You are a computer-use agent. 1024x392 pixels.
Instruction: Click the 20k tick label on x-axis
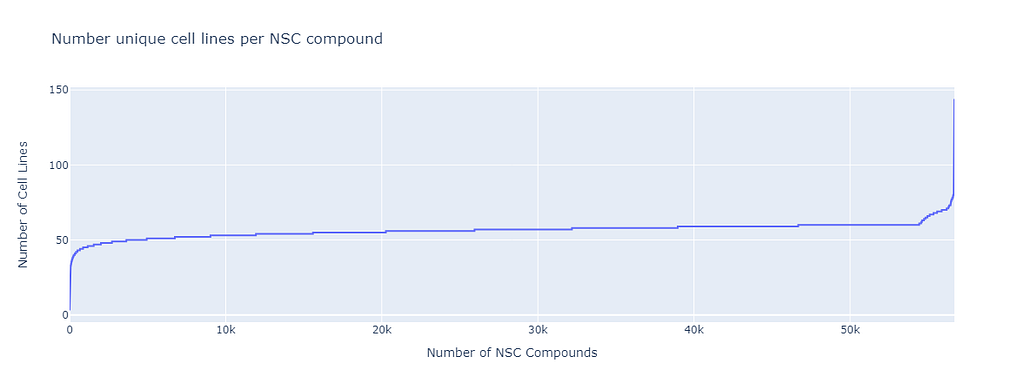(382, 330)
